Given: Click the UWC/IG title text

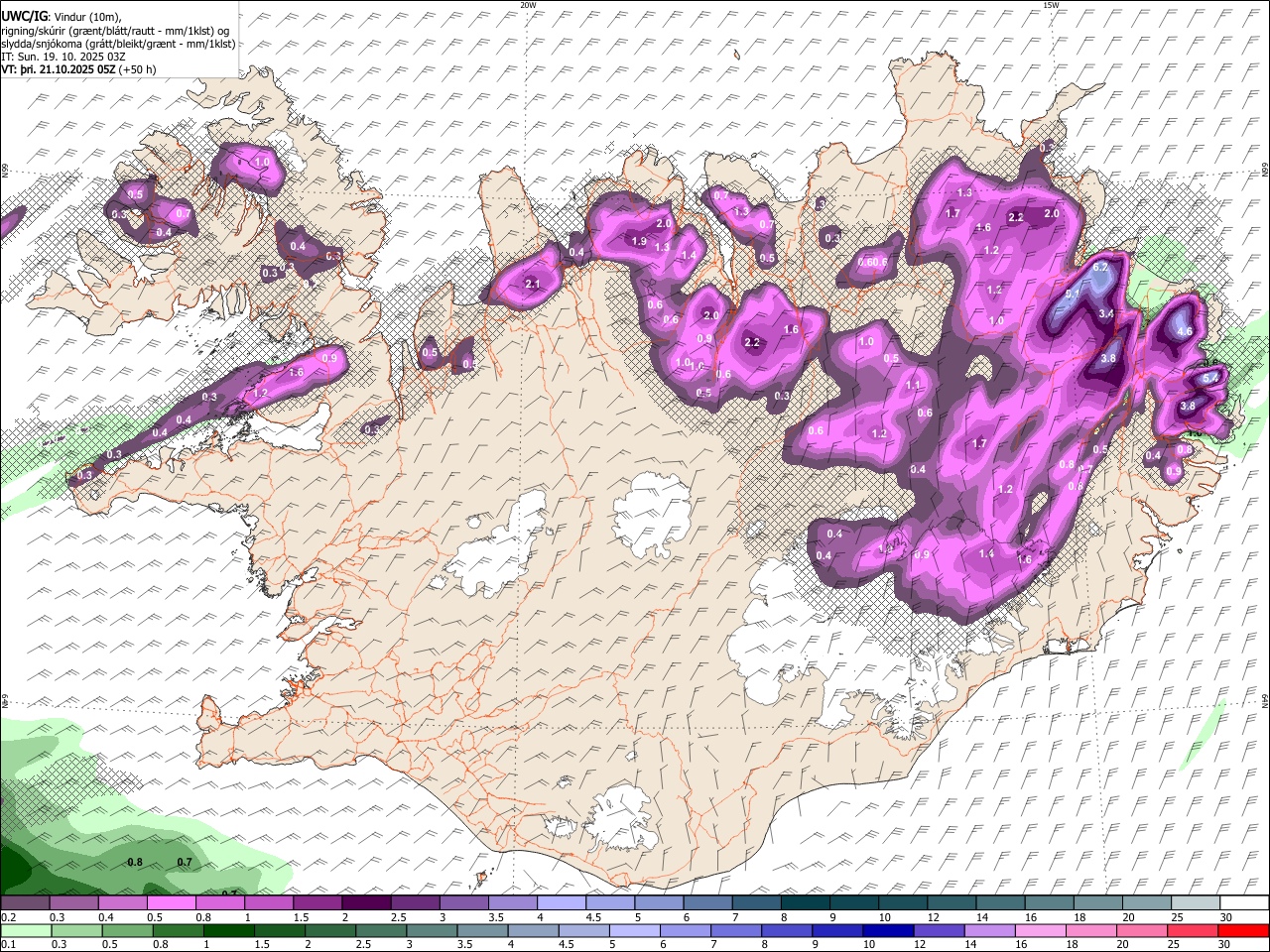Looking at the screenshot, I should [x=23, y=17].
